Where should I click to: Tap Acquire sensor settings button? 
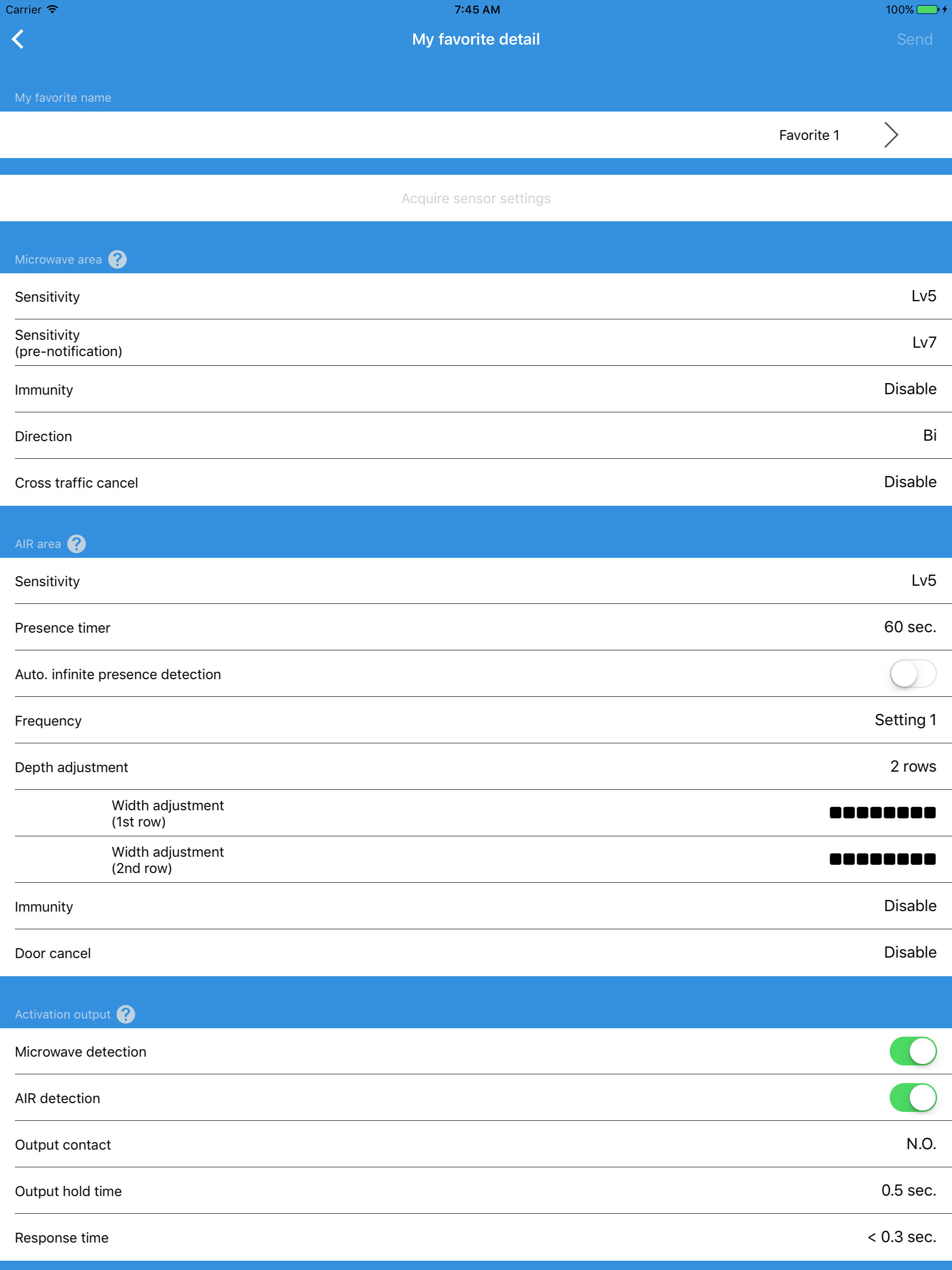[476, 198]
